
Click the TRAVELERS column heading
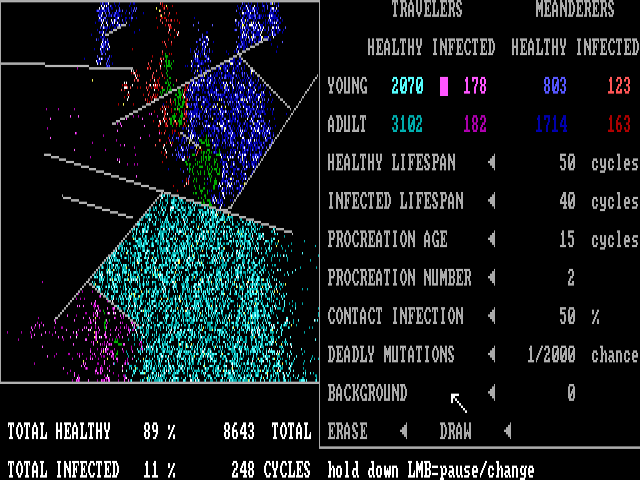pyautogui.click(x=427, y=10)
